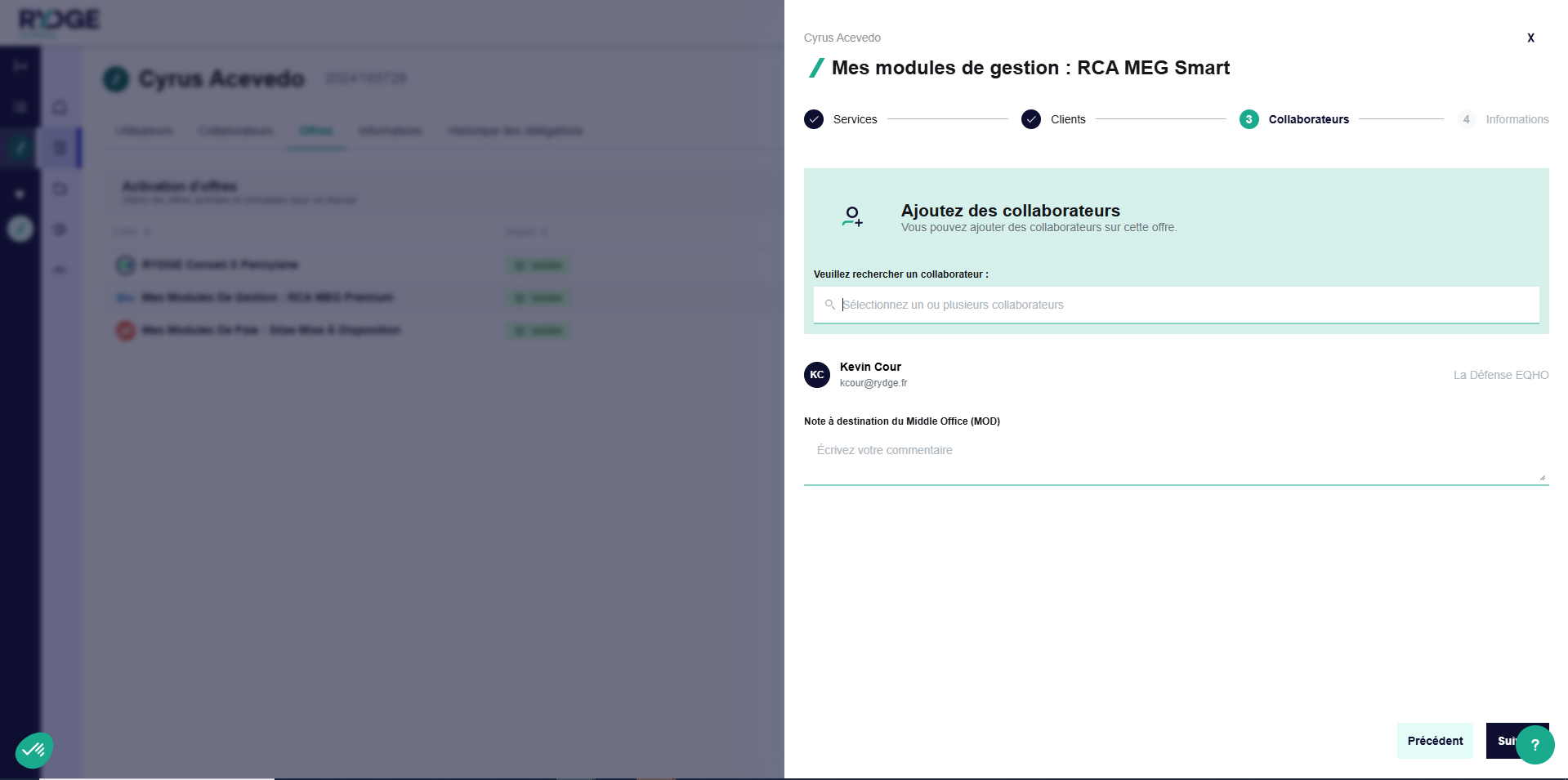Close the RCA MEG Smart panel
This screenshot has height=780, width=1568.
pyautogui.click(x=1530, y=38)
